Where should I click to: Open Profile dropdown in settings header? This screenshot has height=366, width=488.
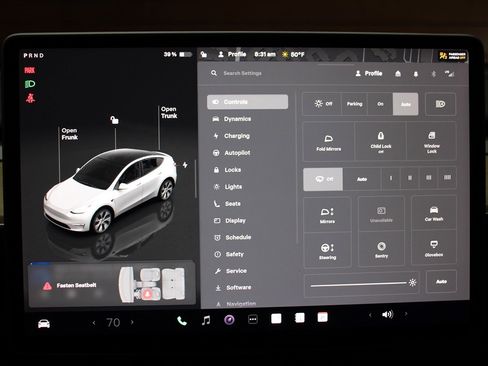tap(369, 73)
